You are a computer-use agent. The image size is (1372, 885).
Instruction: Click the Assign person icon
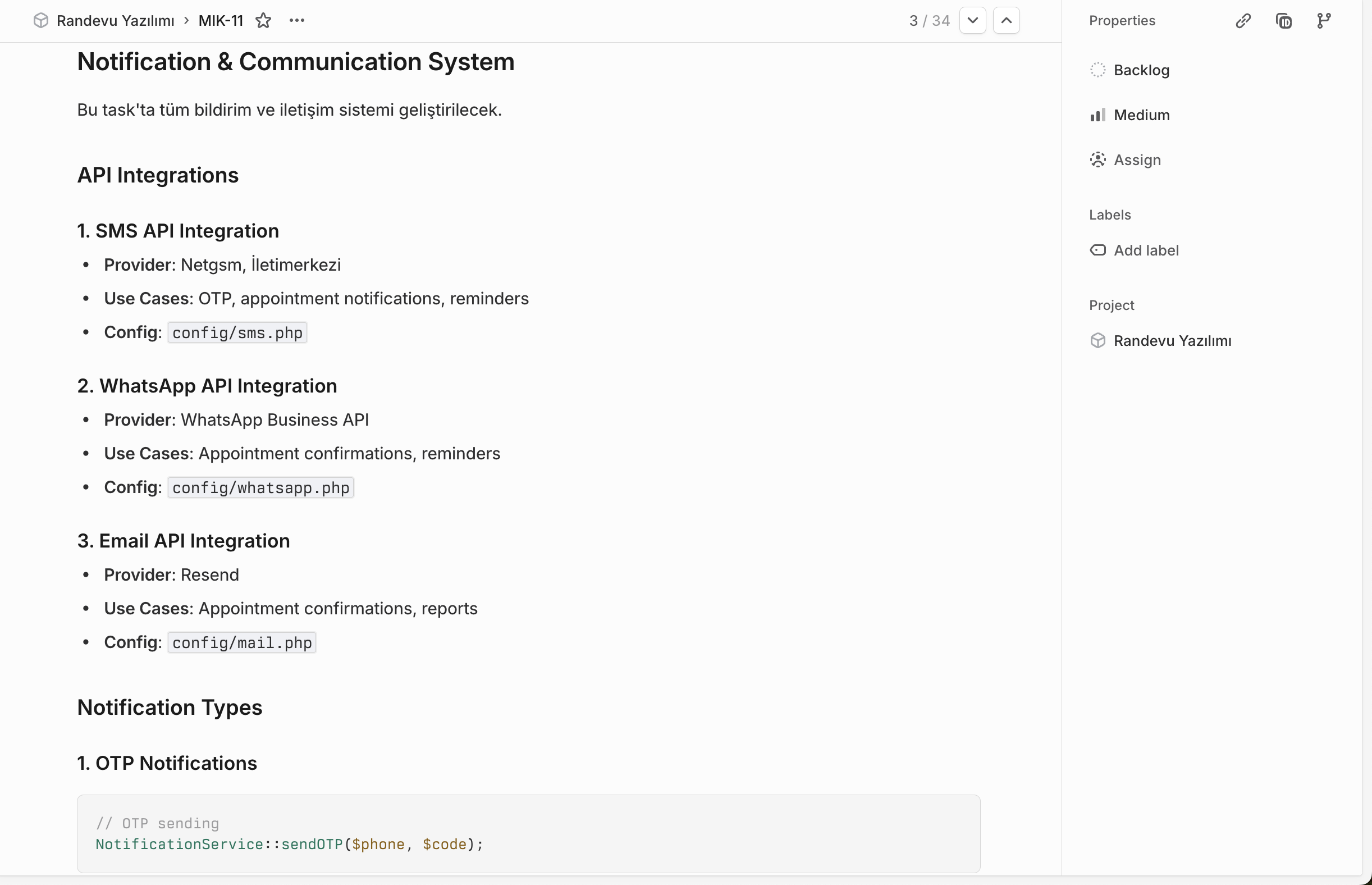[1098, 159]
